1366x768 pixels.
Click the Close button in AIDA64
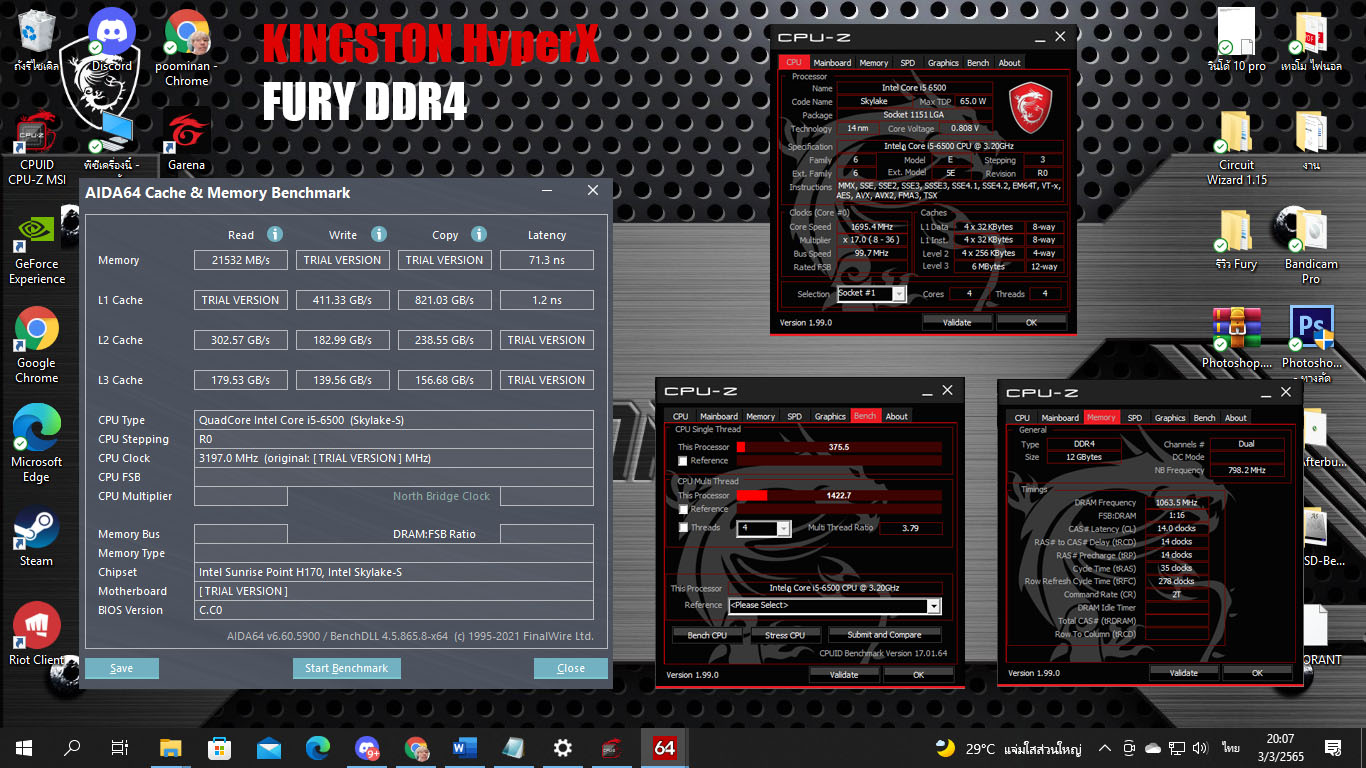point(571,668)
